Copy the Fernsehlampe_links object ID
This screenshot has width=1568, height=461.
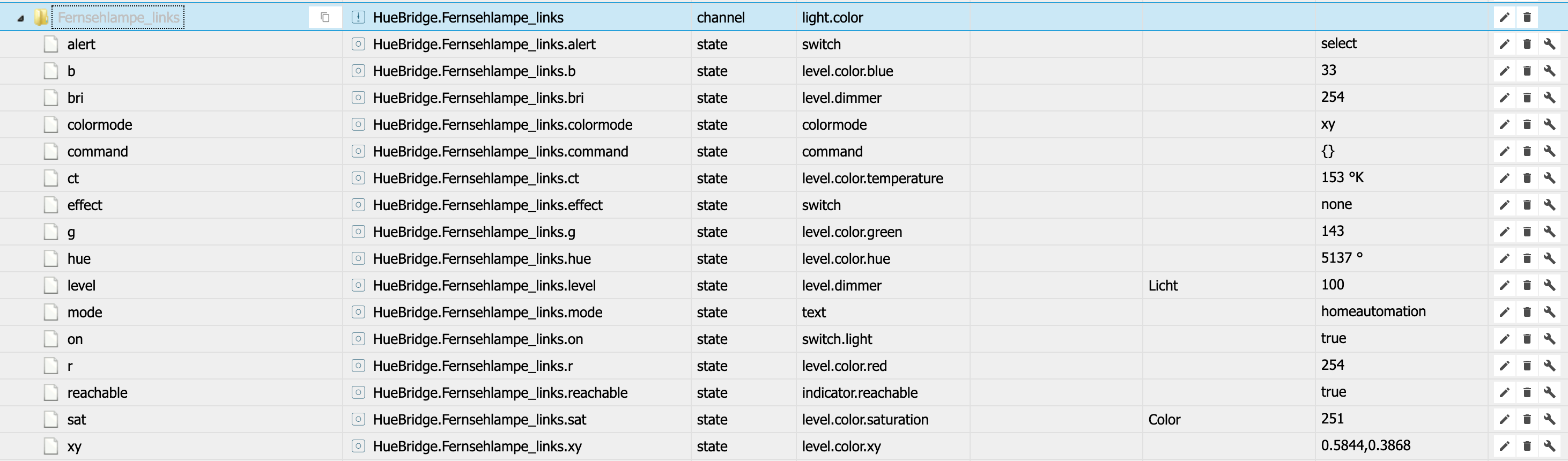pos(325,18)
